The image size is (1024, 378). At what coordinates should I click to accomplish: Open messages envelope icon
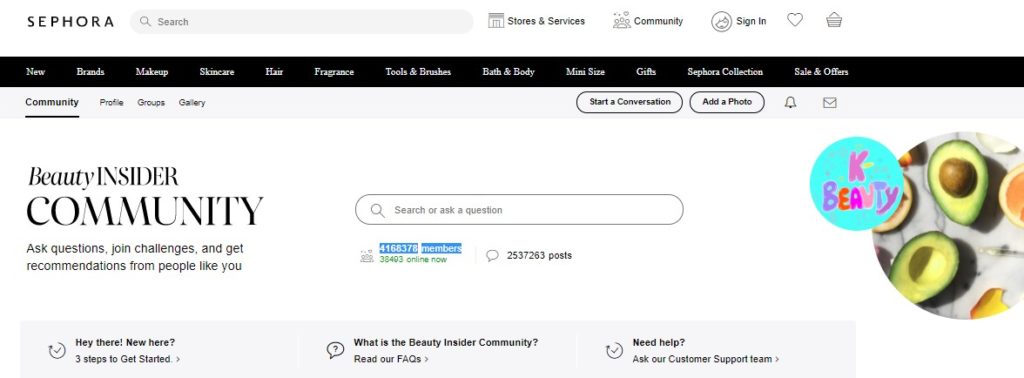click(829, 102)
